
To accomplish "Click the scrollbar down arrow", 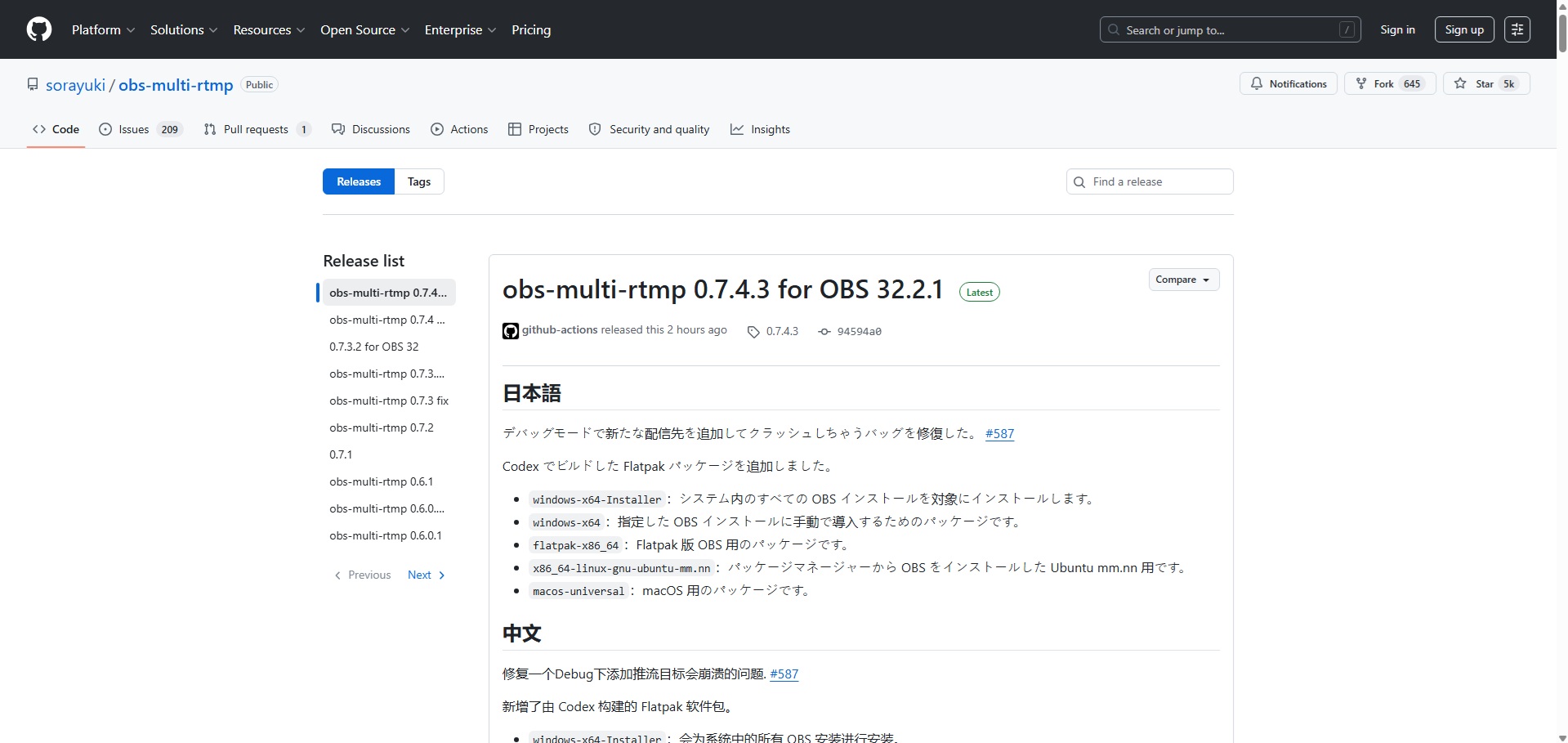I will pos(1562,737).
